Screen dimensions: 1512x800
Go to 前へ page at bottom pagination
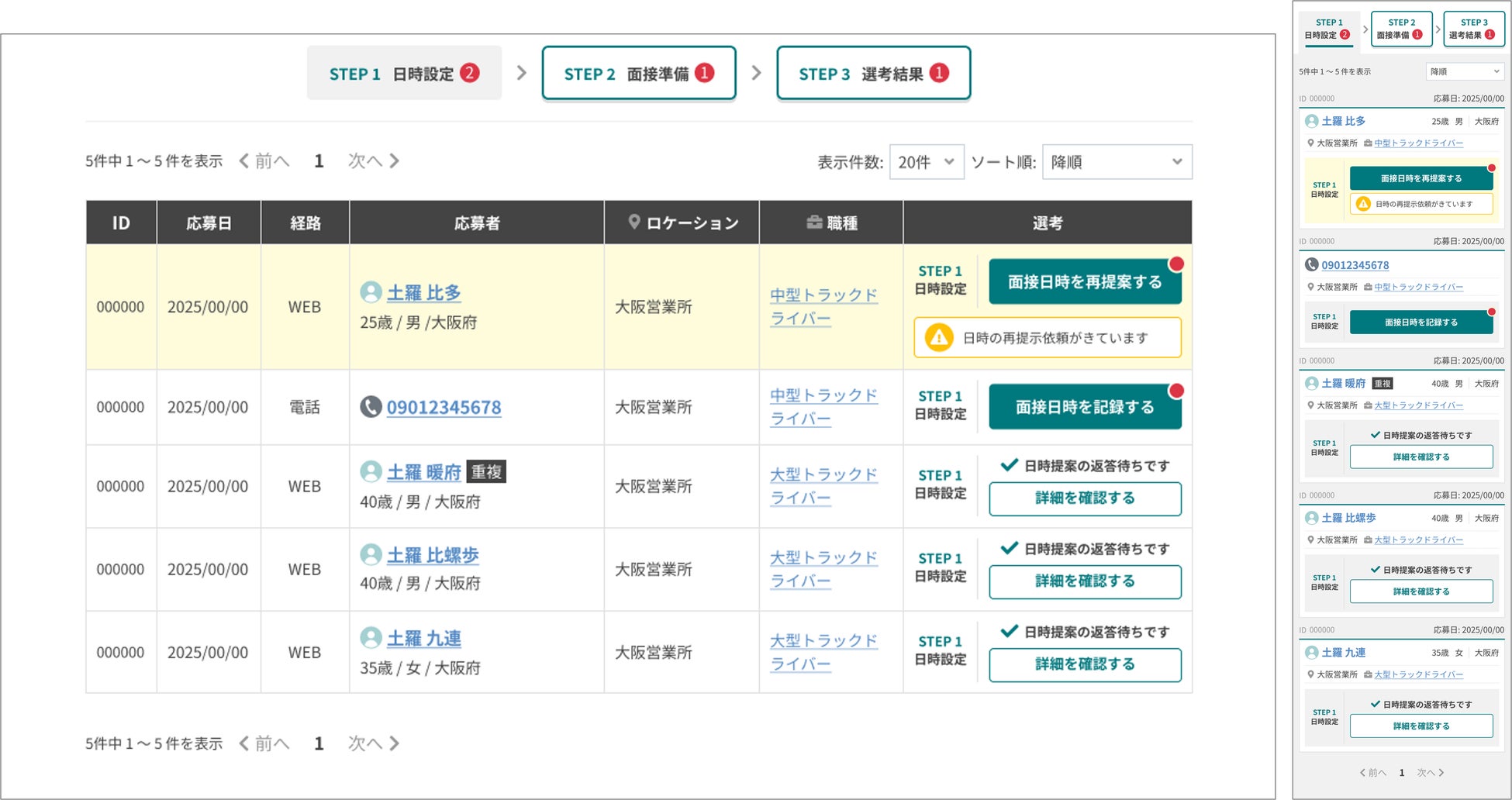click(x=264, y=743)
